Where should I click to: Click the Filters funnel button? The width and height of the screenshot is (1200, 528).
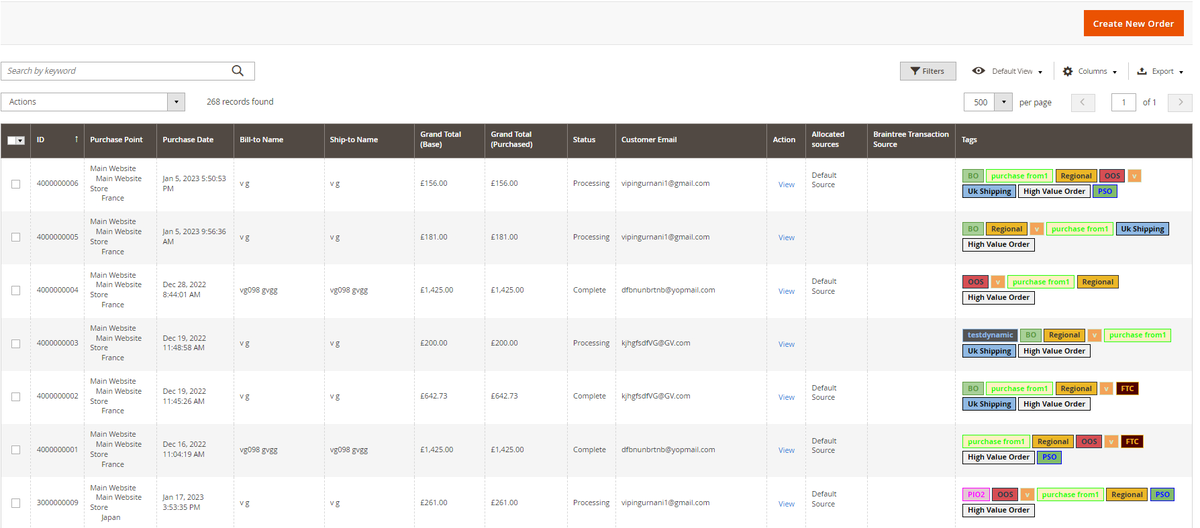[927, 71]
